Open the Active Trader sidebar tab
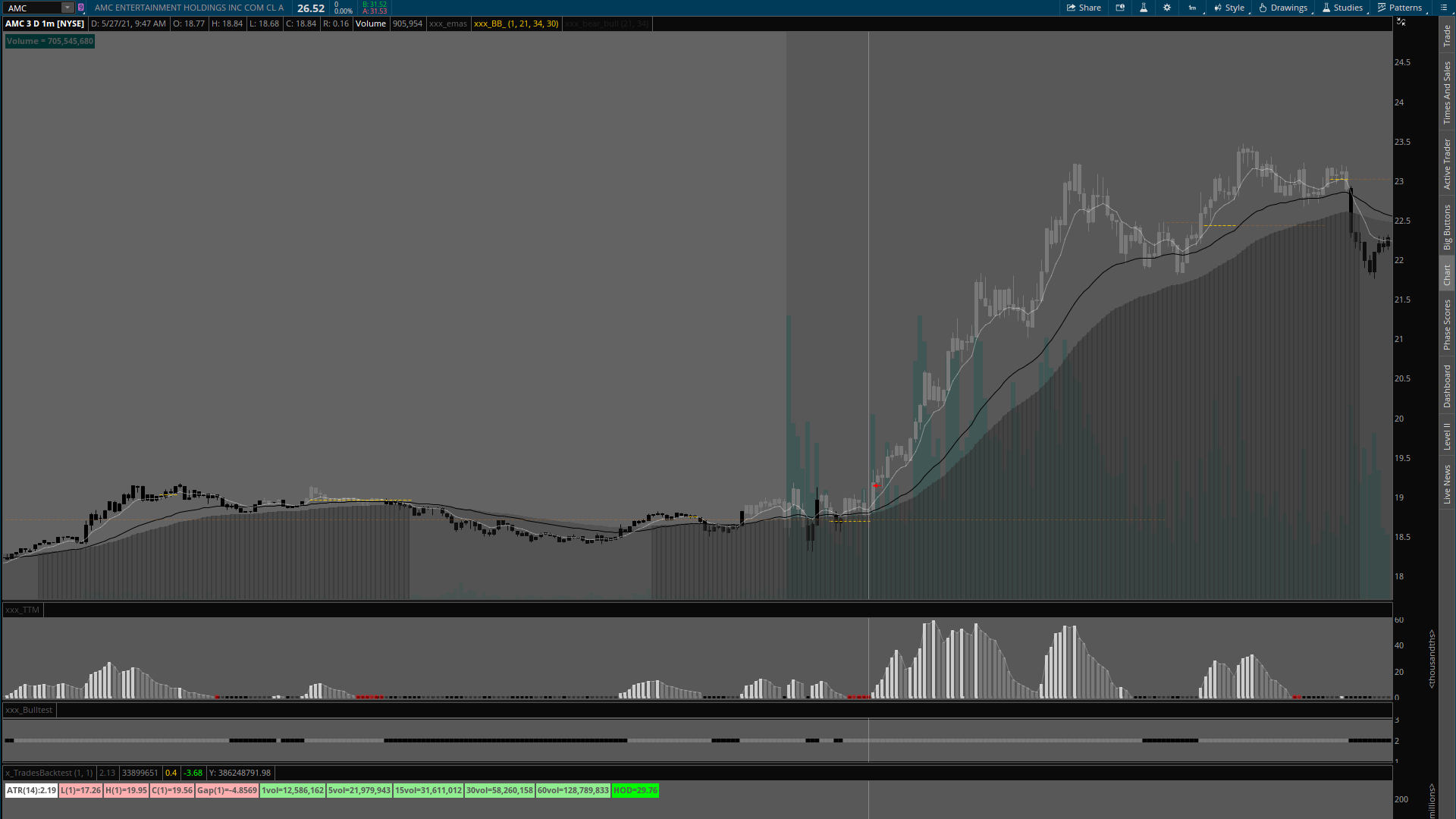The image size is (1456, 819). (x=1447, y=164)
